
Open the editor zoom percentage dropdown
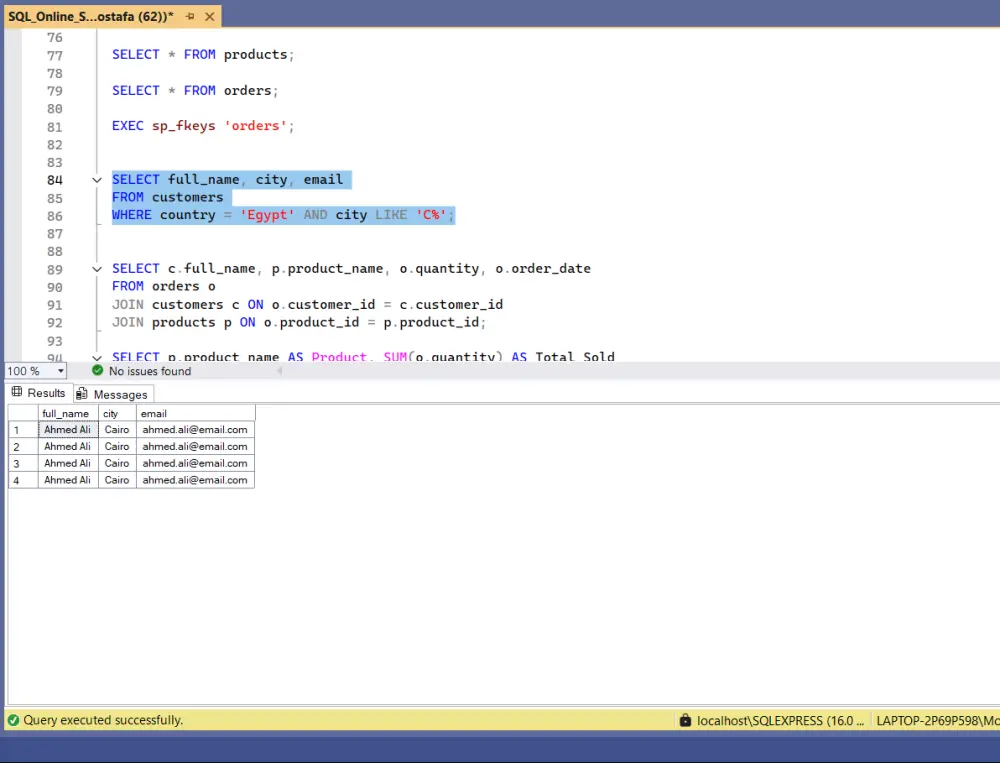pyautogui.click(x=58, y=371)
